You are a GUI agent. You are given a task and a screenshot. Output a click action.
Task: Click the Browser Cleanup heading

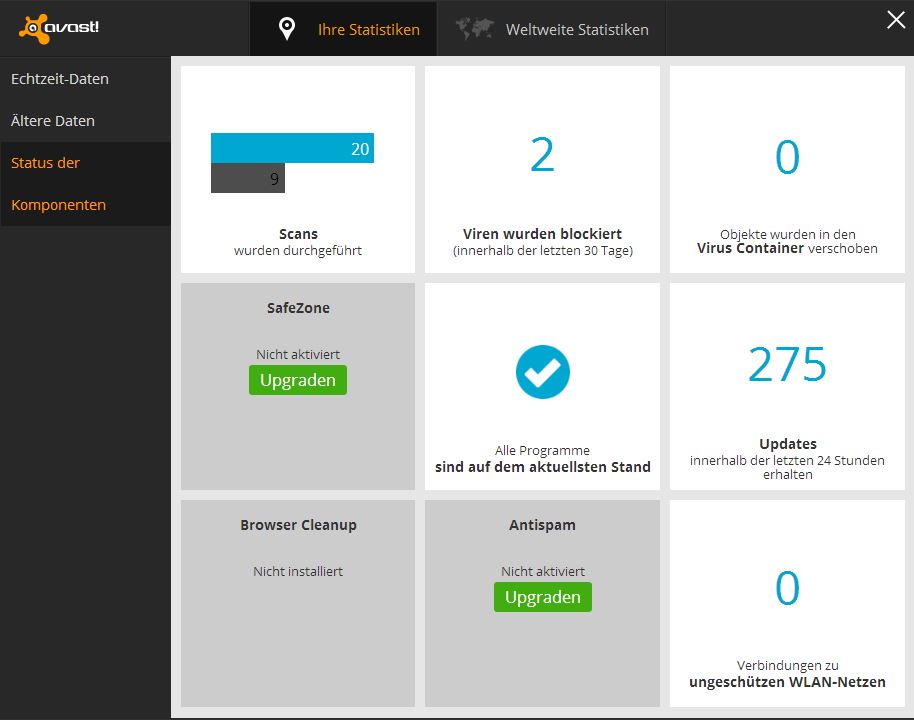(298, 525)
